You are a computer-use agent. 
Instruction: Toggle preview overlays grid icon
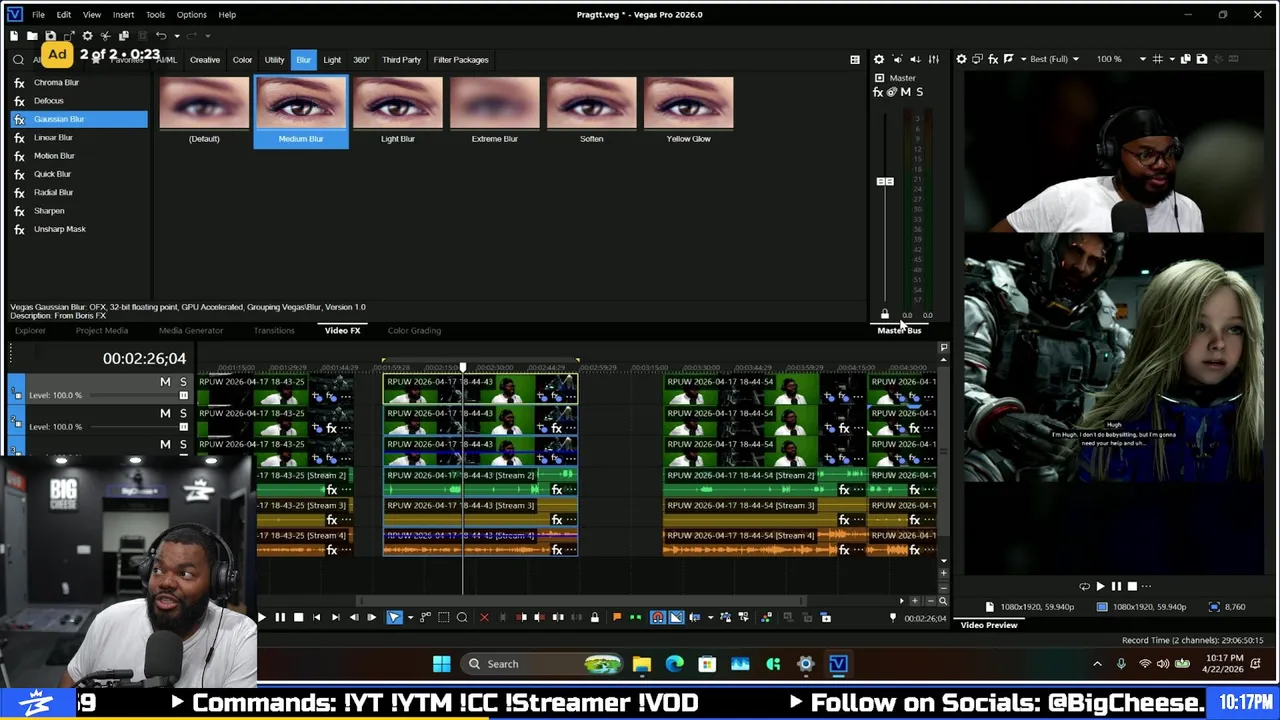click(1158, 59)
